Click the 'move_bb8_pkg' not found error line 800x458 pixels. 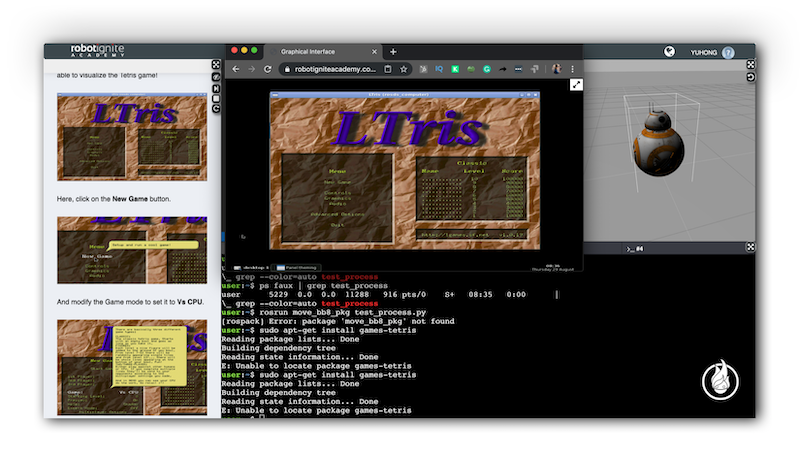click(x=338, y=321)
